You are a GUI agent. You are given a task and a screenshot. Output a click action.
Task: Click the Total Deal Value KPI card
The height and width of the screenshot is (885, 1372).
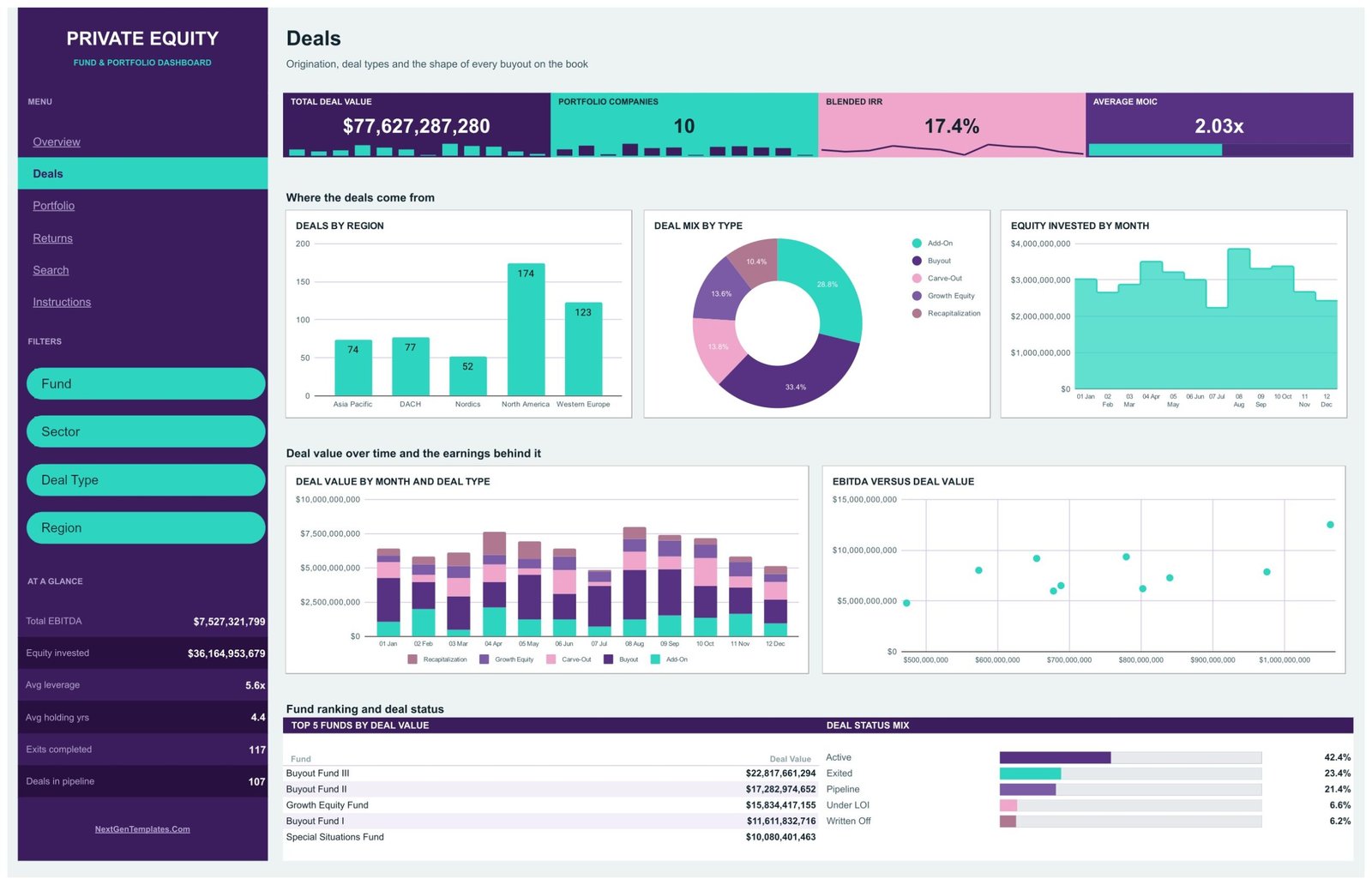(417, 124)
